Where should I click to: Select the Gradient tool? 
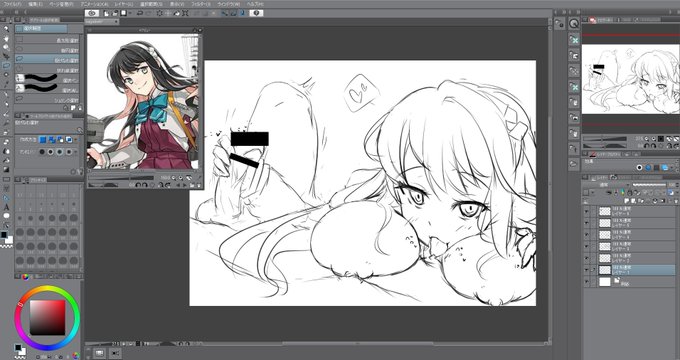tap(6, 169)
